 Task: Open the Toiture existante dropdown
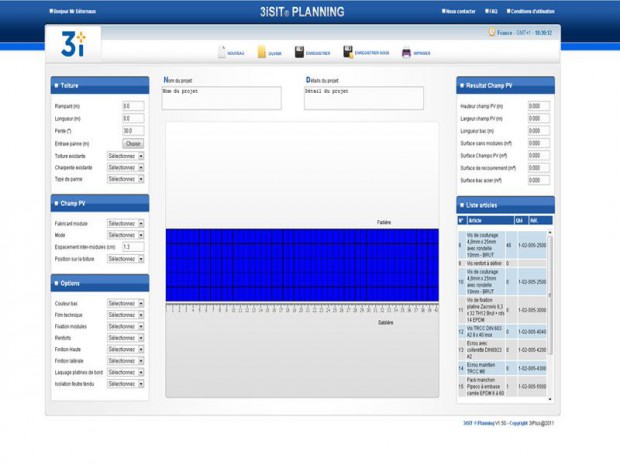pyautogui.click(x=125, y=156)
